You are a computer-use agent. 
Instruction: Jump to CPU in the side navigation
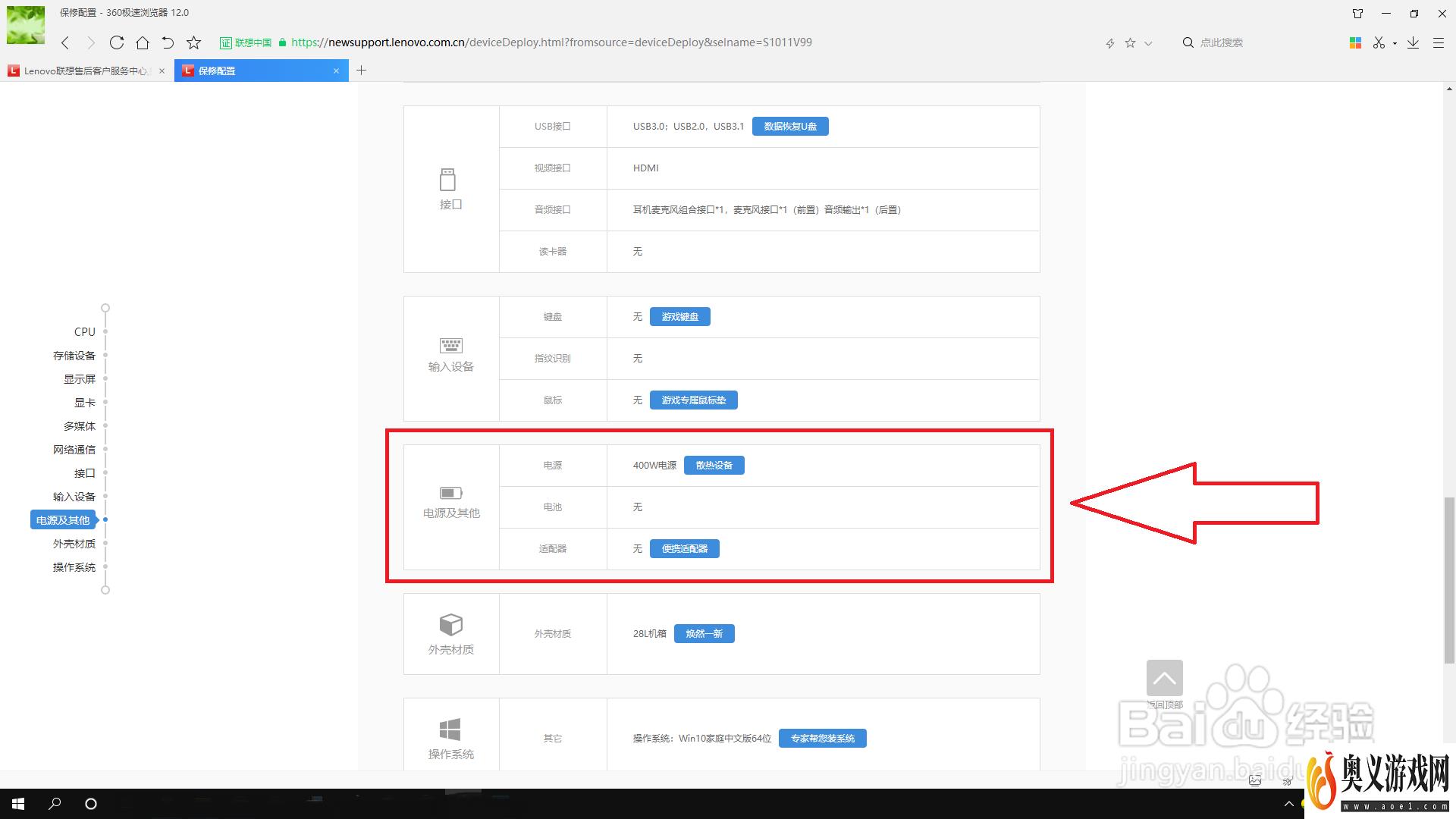pos(85,332)
